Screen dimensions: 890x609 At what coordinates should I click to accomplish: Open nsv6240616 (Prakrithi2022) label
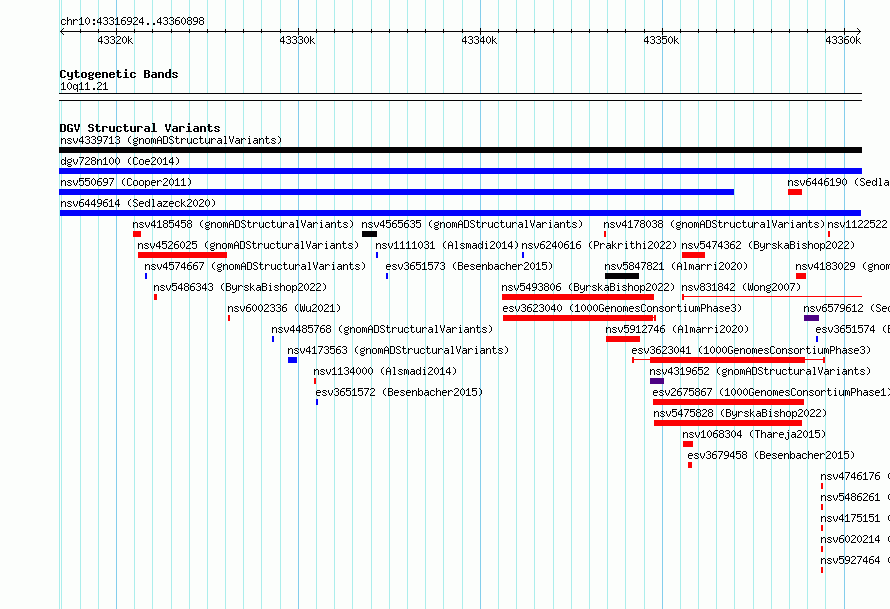point(599,245)
